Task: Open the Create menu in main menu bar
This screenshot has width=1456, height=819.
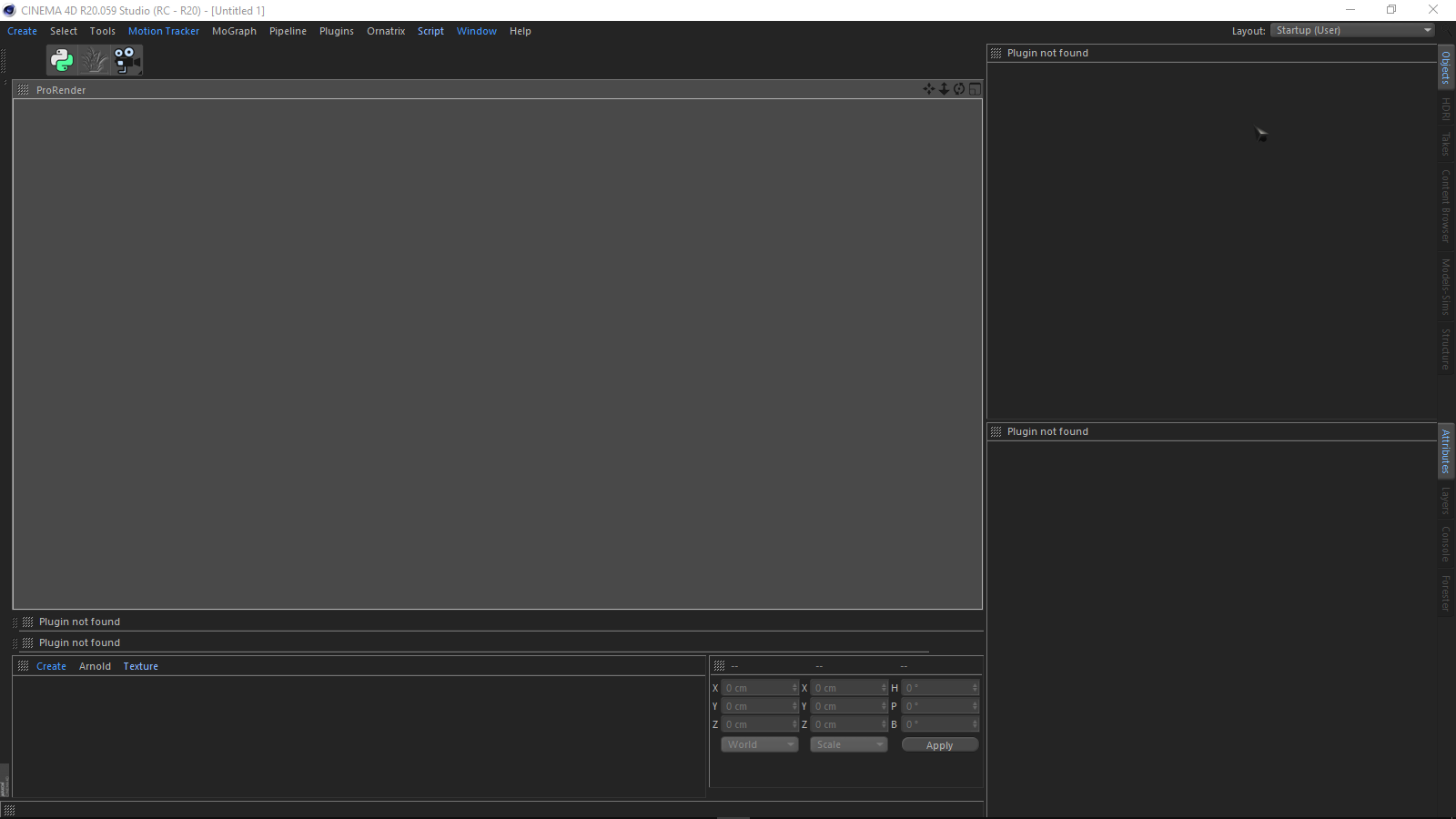Action: (x=23, y=31)
